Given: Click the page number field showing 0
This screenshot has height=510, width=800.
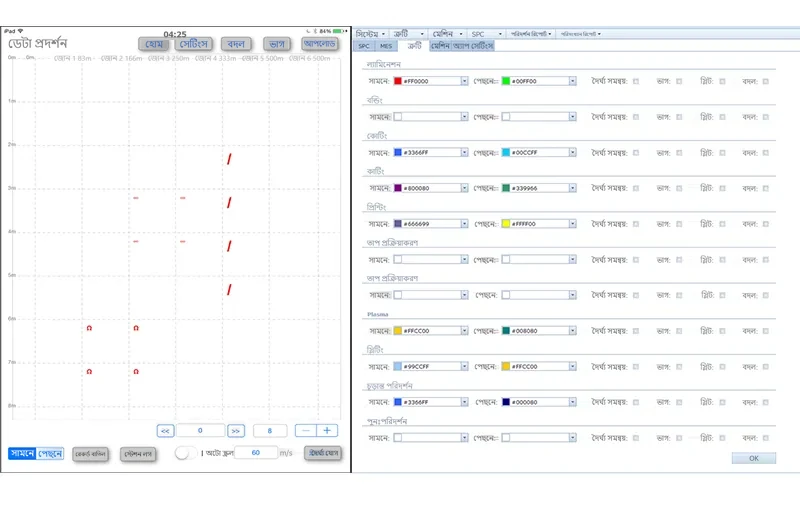Looking at the screenshot, I should pos(201,430).
